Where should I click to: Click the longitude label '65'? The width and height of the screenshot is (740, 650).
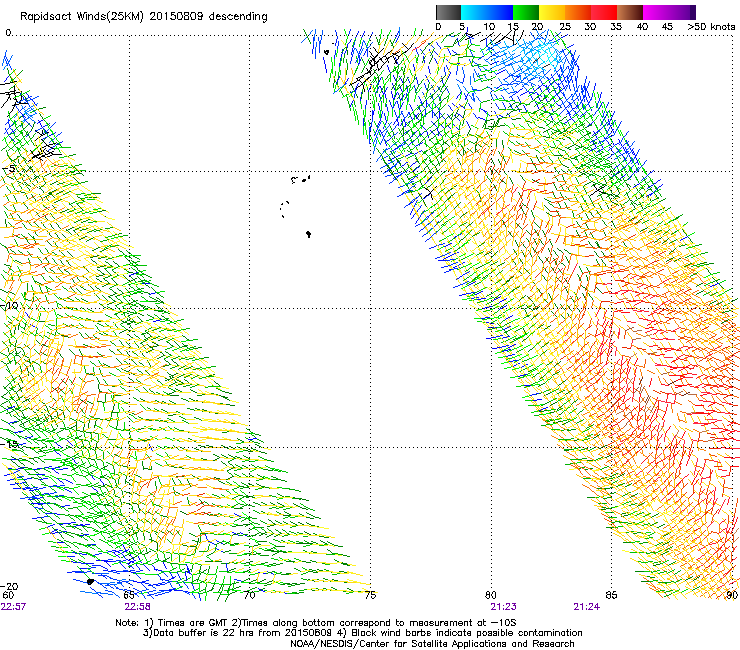(129, 595)
